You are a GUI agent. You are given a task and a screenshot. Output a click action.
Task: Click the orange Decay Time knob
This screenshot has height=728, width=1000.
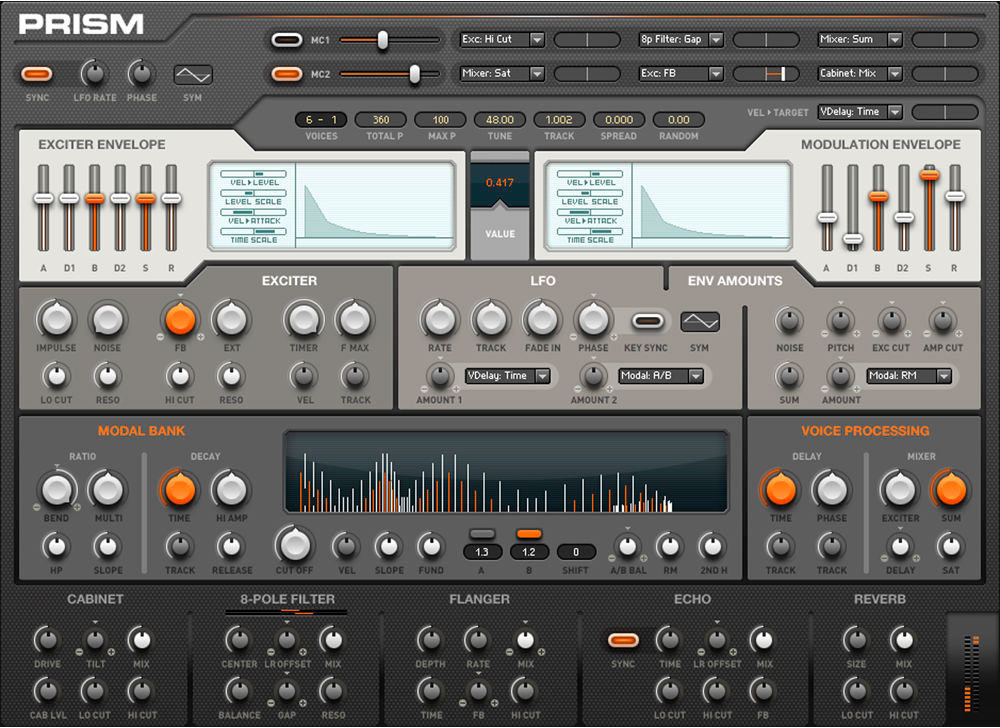(x=179, y=489)
